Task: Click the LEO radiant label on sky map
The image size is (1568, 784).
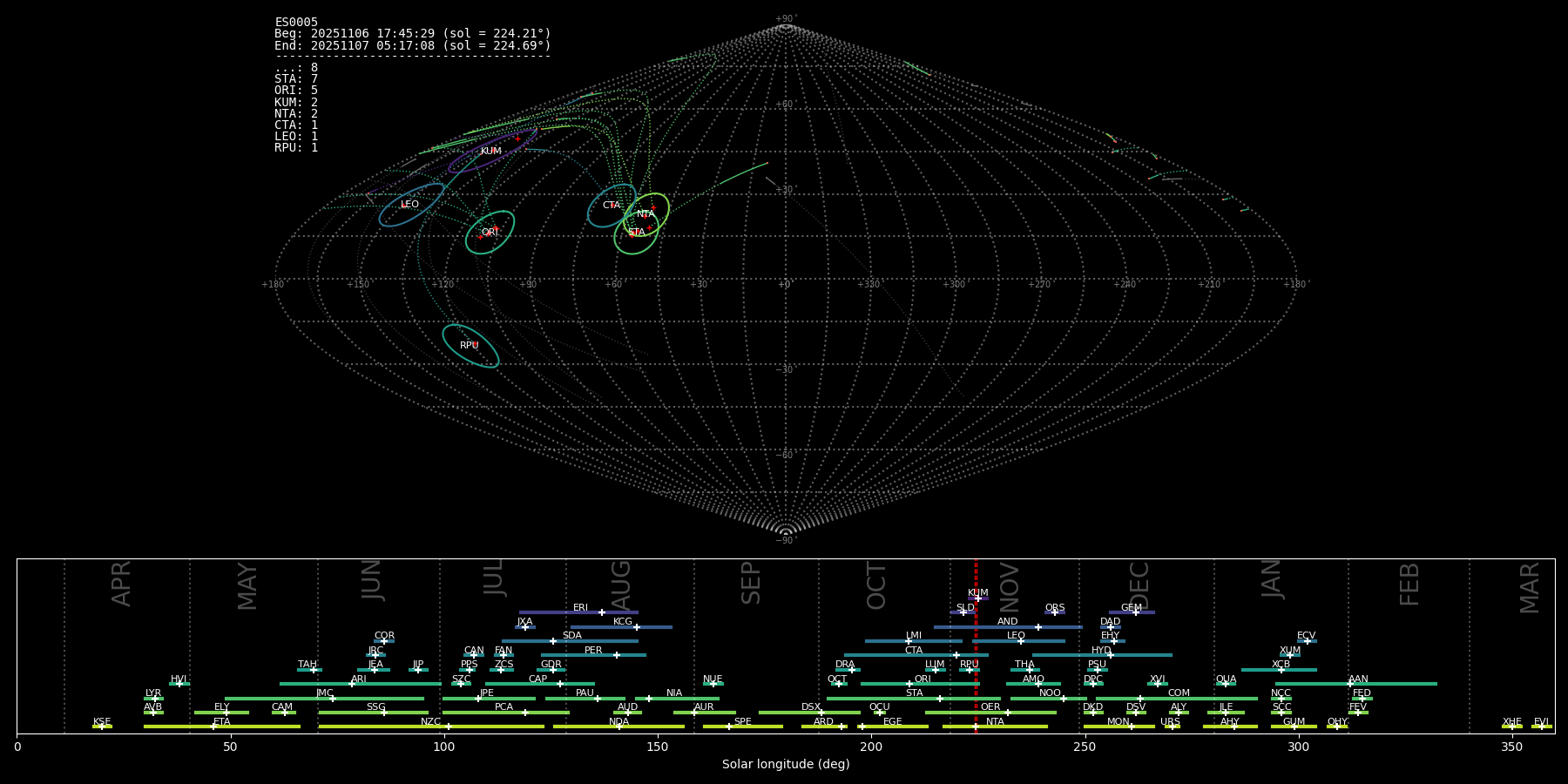Action: click(x=409, y=205)
